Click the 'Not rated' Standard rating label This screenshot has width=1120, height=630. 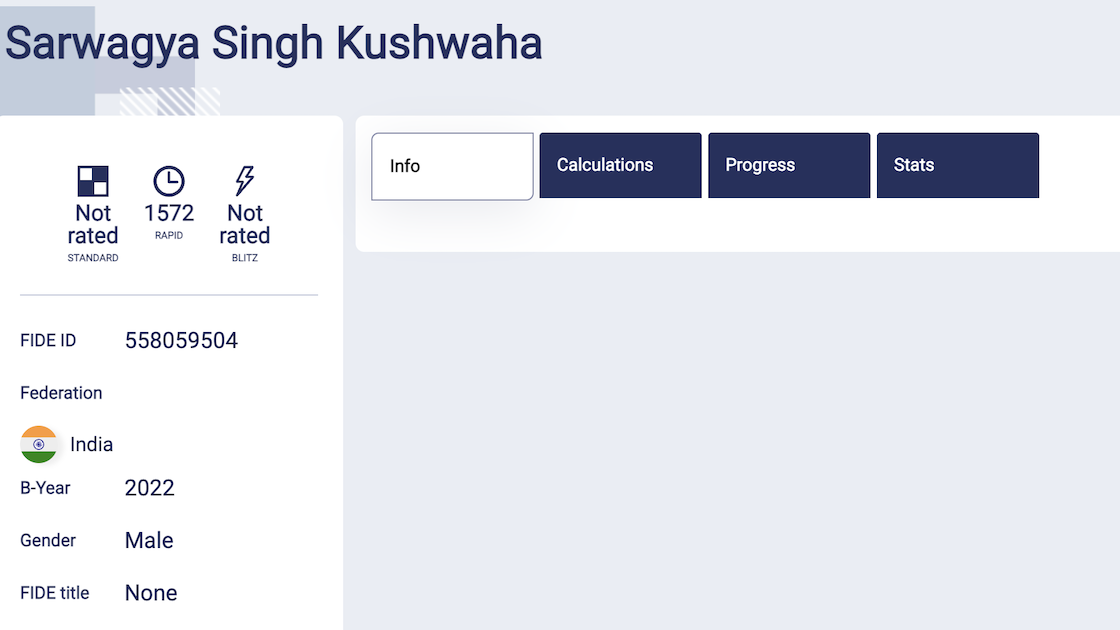pos(93,223)
